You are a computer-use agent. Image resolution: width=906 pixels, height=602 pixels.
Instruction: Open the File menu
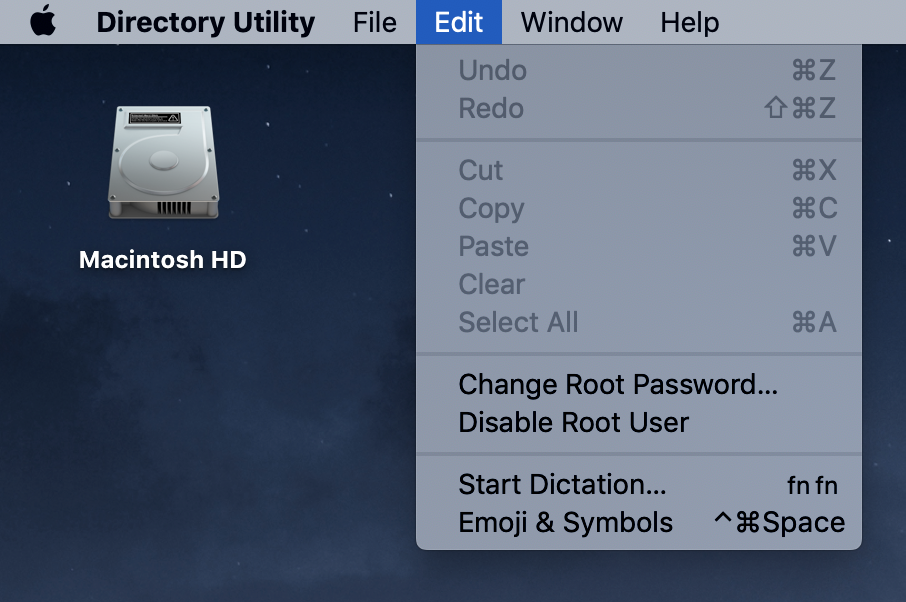pyautogui.click(x=374, y=22)
